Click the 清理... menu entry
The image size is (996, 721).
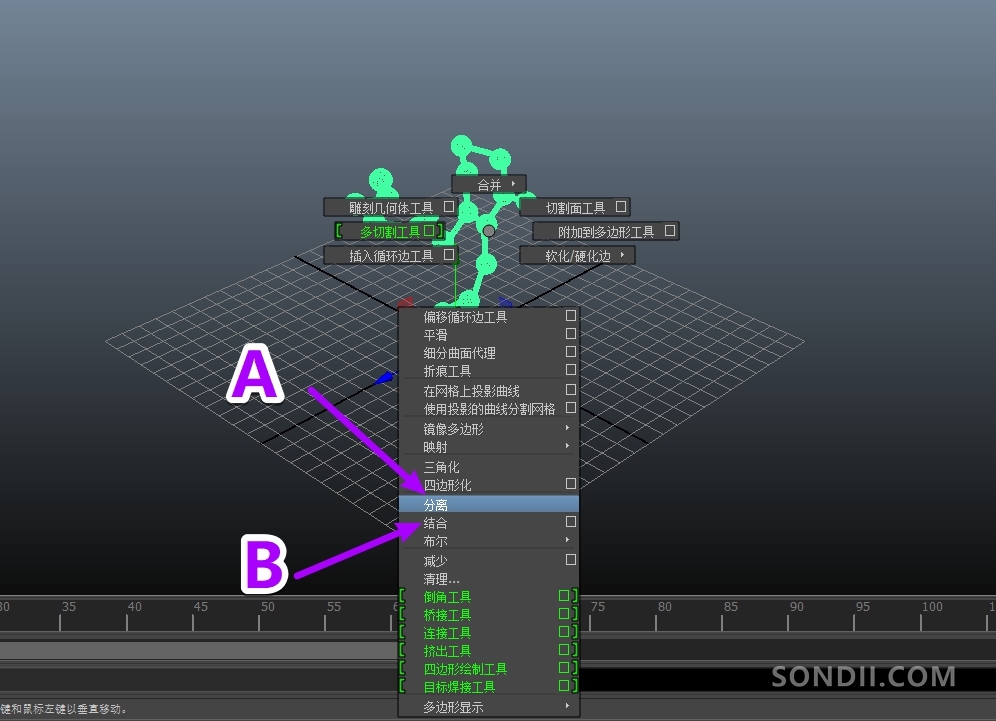click(488, 579)
